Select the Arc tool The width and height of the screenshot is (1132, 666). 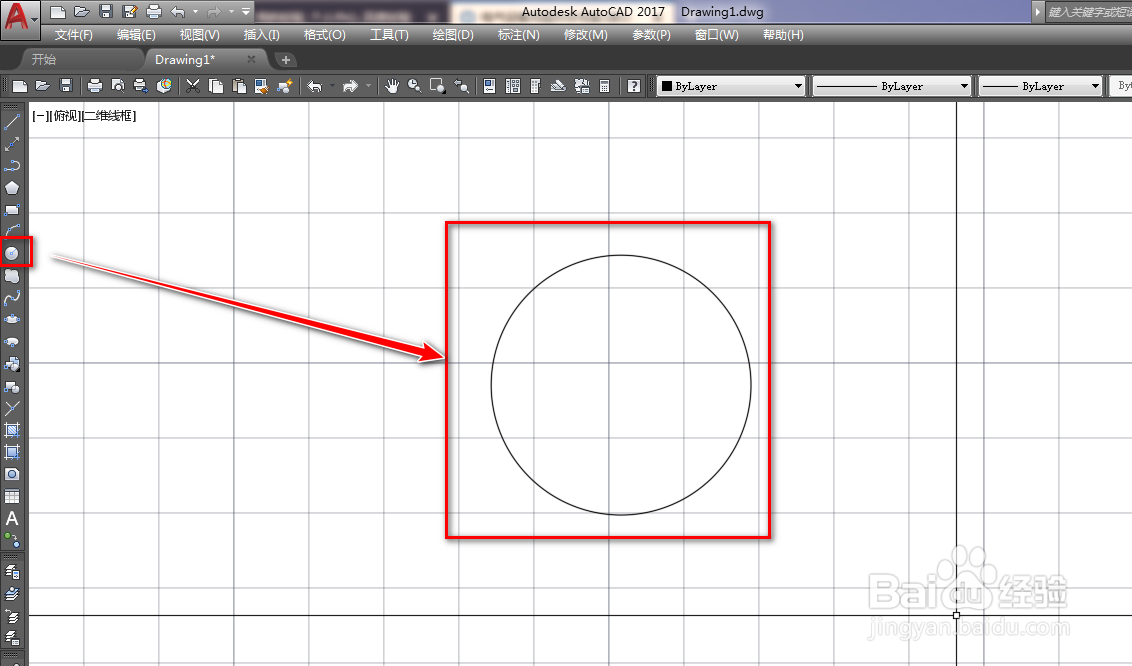pyautogui.click(x=12, y=231)
